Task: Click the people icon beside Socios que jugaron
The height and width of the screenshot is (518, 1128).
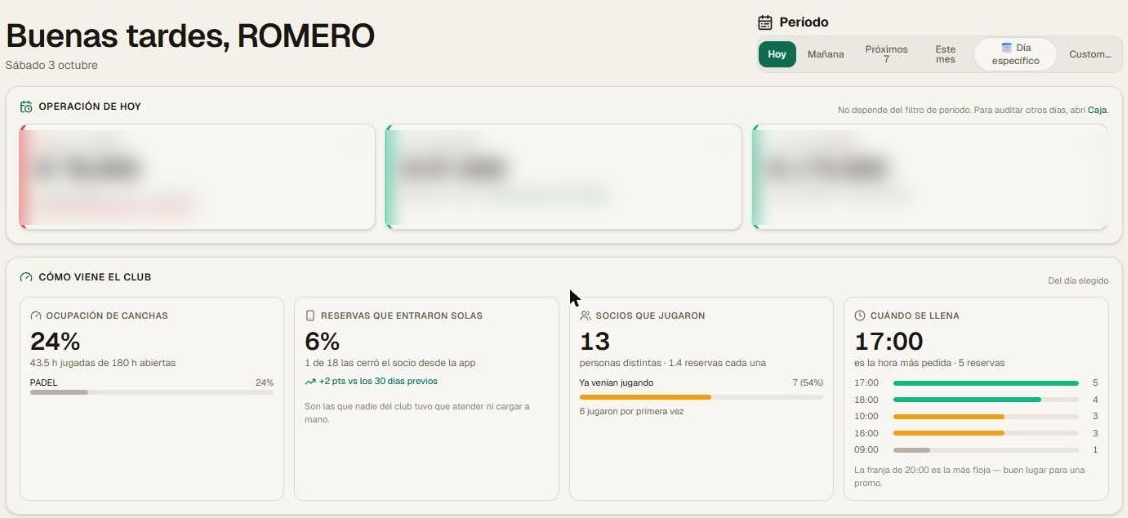Action: point(586,316)
